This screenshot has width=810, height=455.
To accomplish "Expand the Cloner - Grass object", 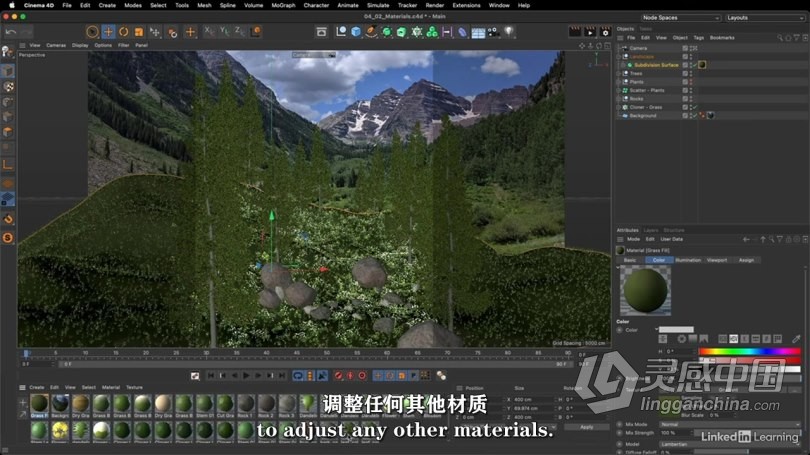I will point(619,107).
